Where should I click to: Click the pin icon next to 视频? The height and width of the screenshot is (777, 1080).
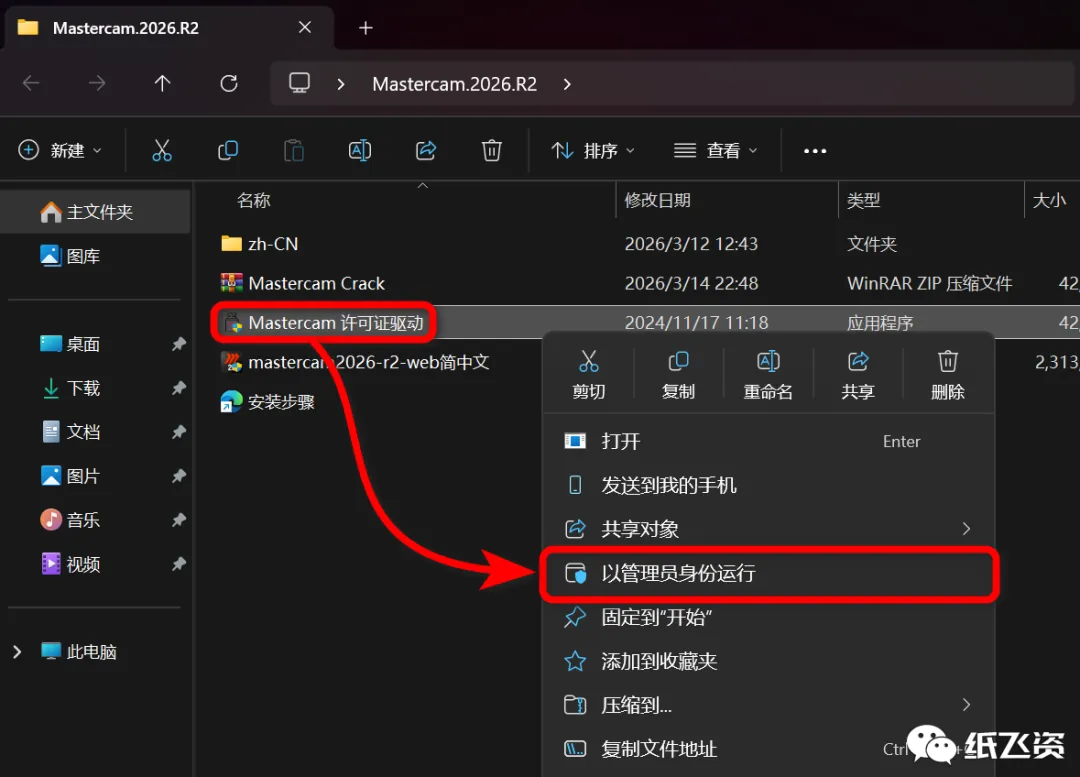tap(178, 564)
